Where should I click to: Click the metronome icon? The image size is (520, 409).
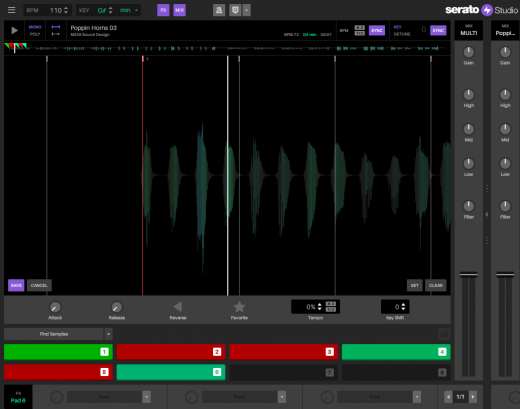click(x=219, y=10)
